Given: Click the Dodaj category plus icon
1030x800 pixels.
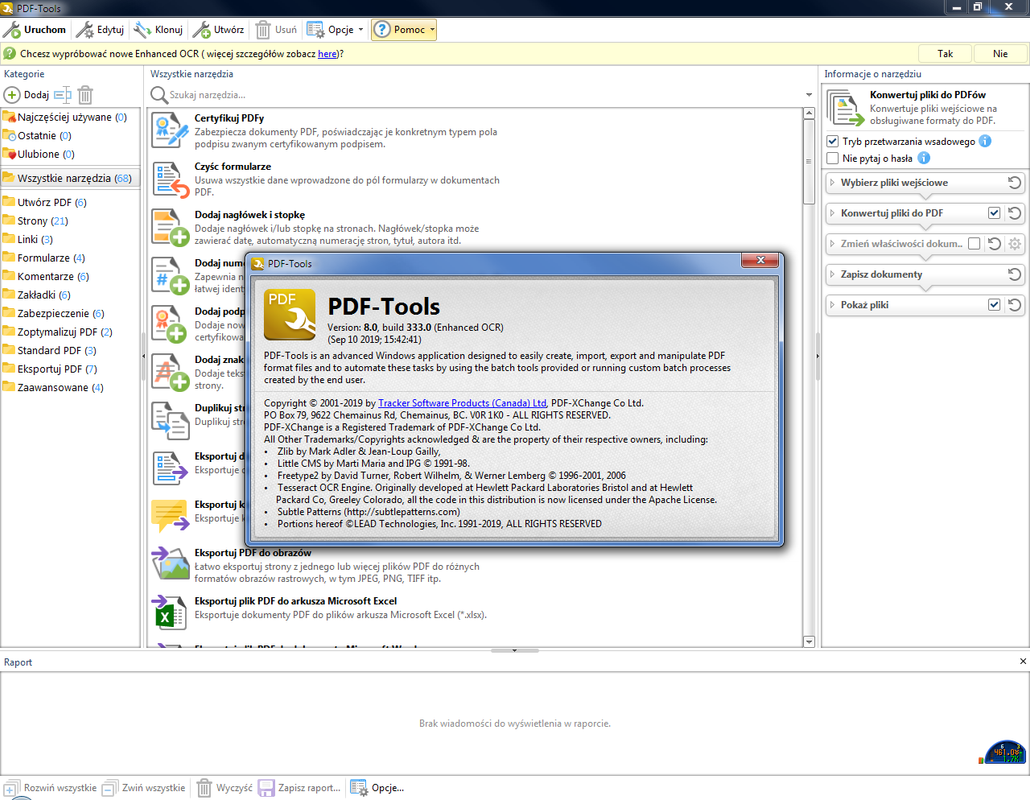Looking at the screenshot, I should (x=12, y=95).
